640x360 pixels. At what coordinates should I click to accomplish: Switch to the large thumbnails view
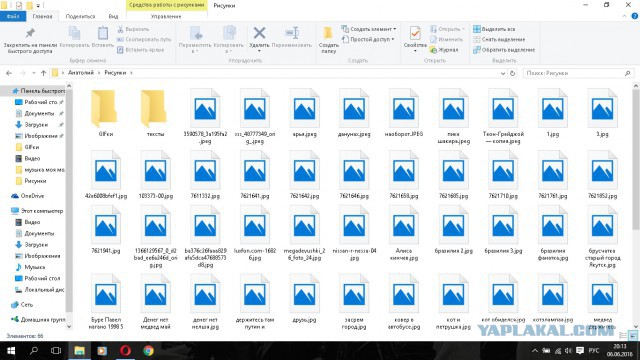pos(633,336)
